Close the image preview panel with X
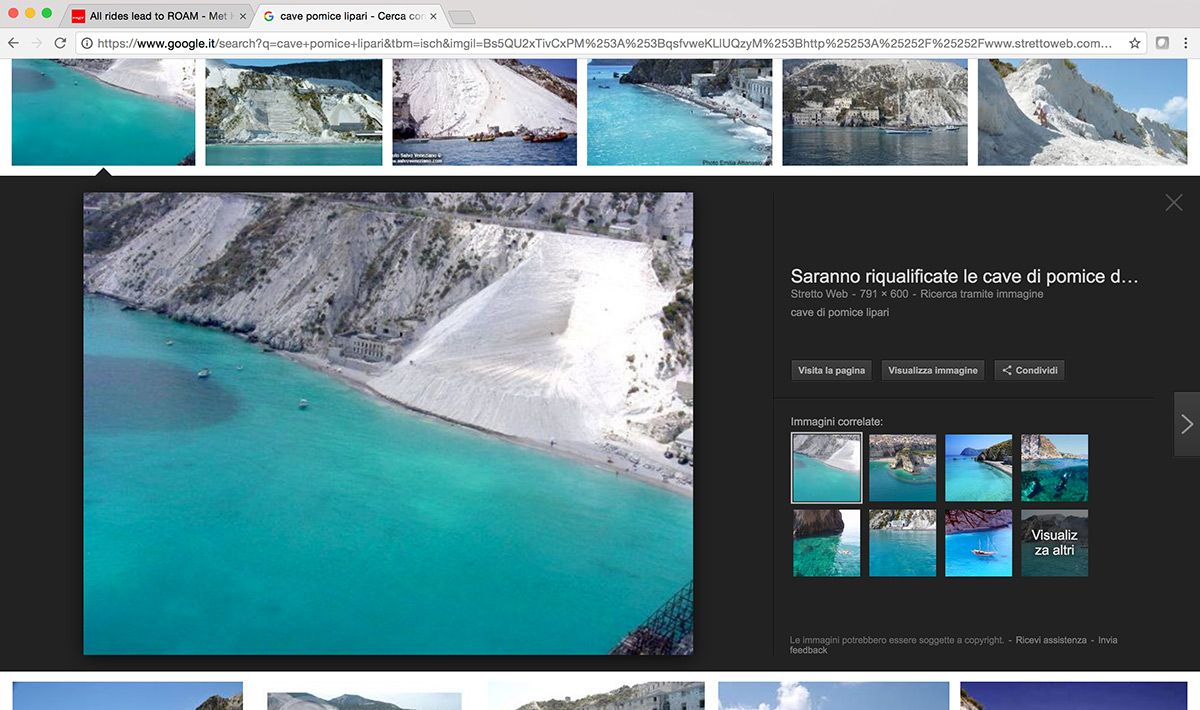This screenshot has width=1200, height=710. click(1173, 203)
